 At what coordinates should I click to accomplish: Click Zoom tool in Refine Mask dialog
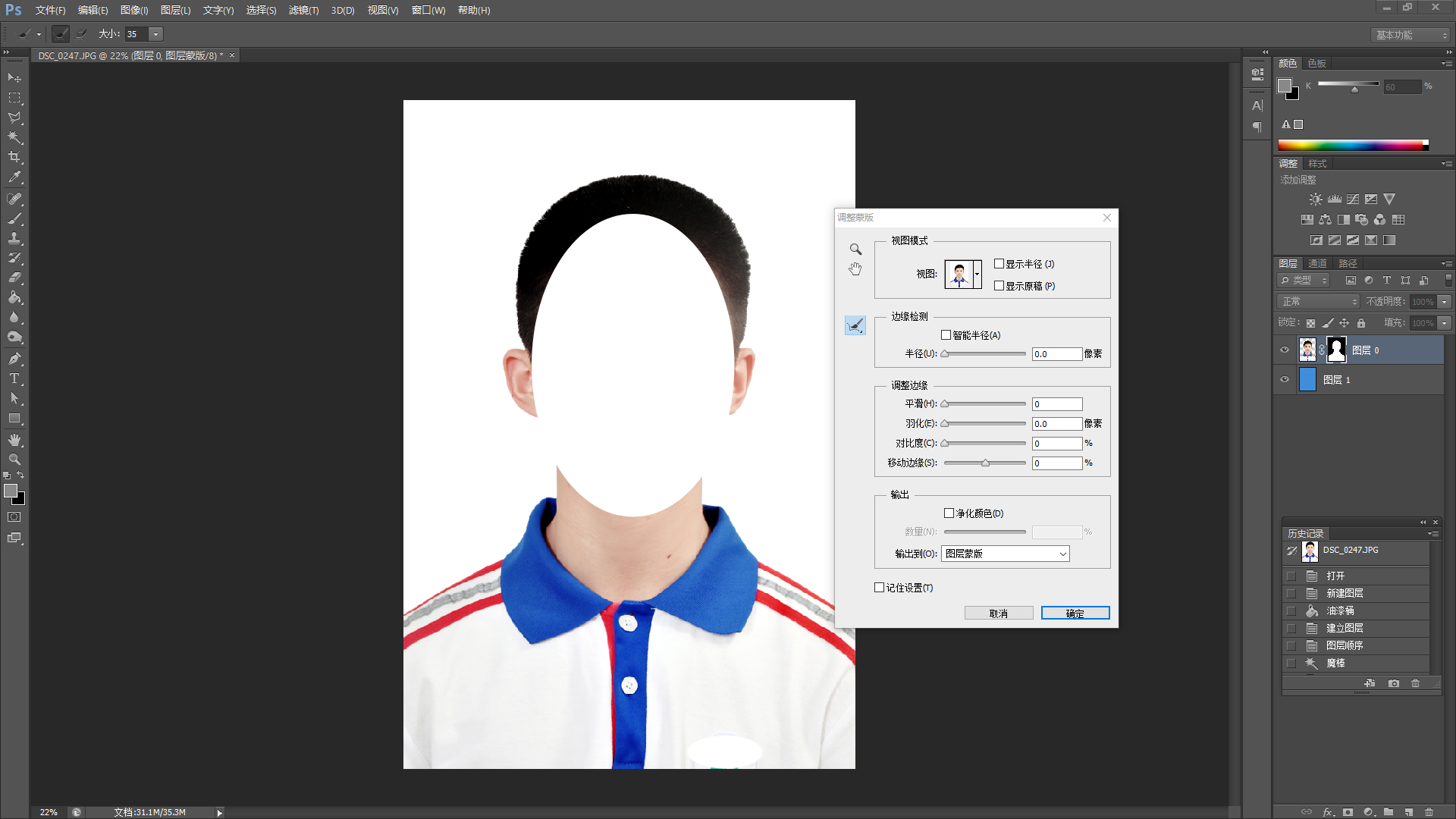pos(855,249)
